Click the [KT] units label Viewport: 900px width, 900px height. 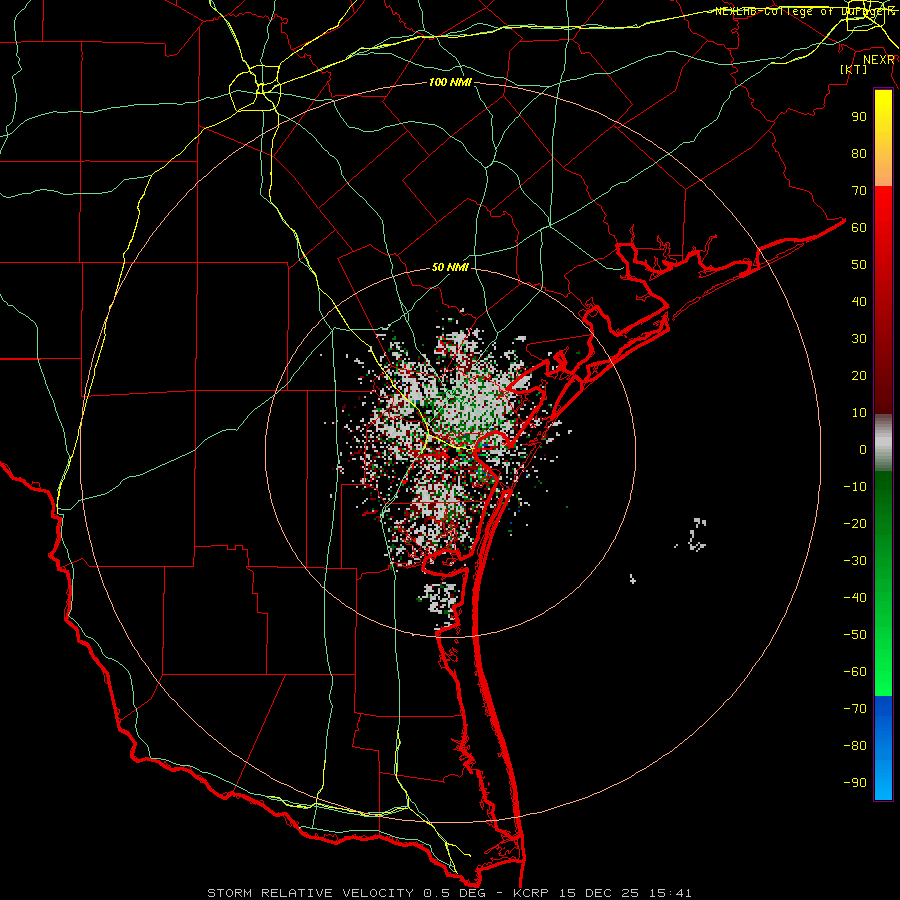854,69
